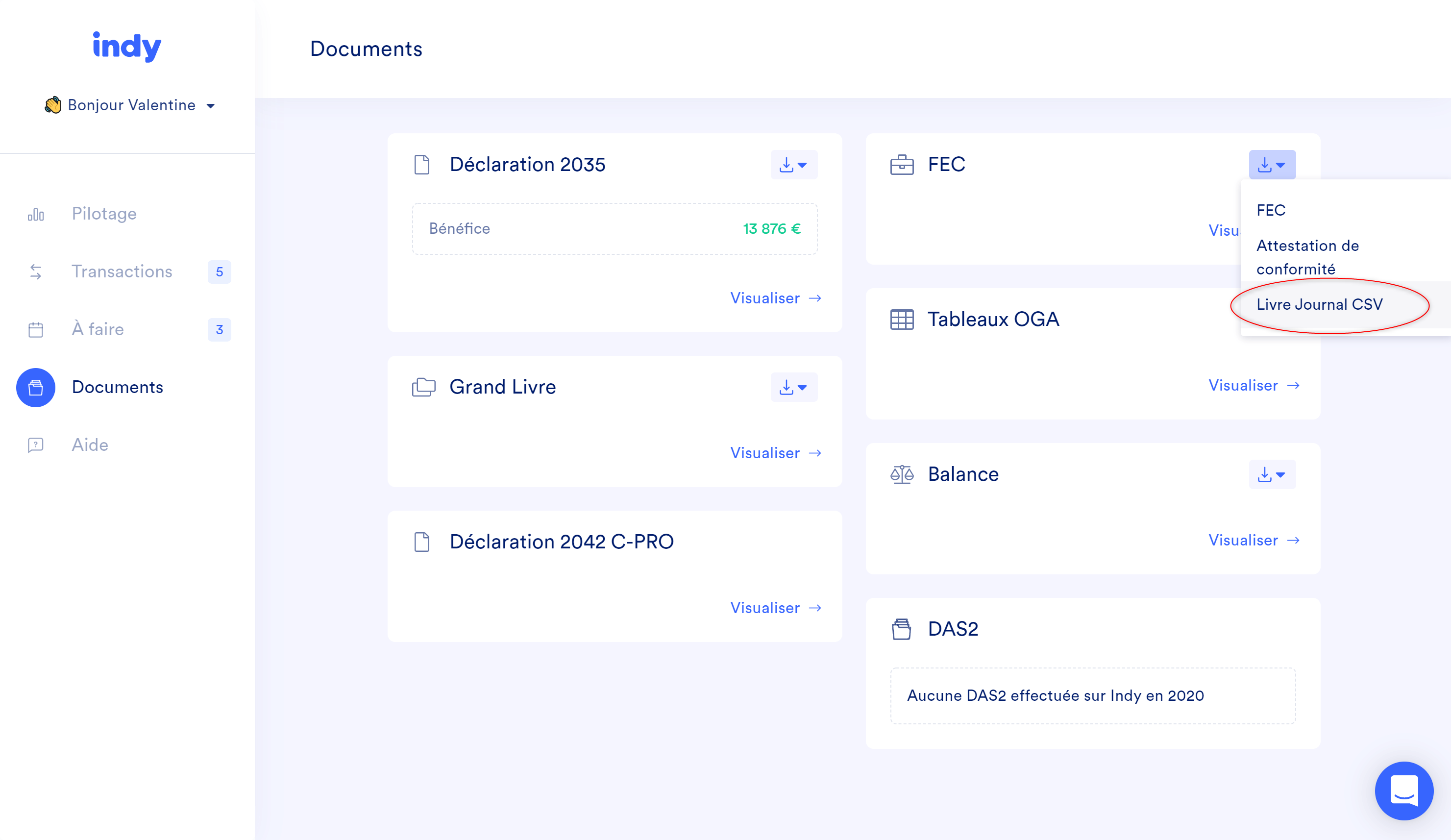Click the Tableaux OGA grid icon
Viewport: 1451px width, 840px height.
tap(902, 320)
